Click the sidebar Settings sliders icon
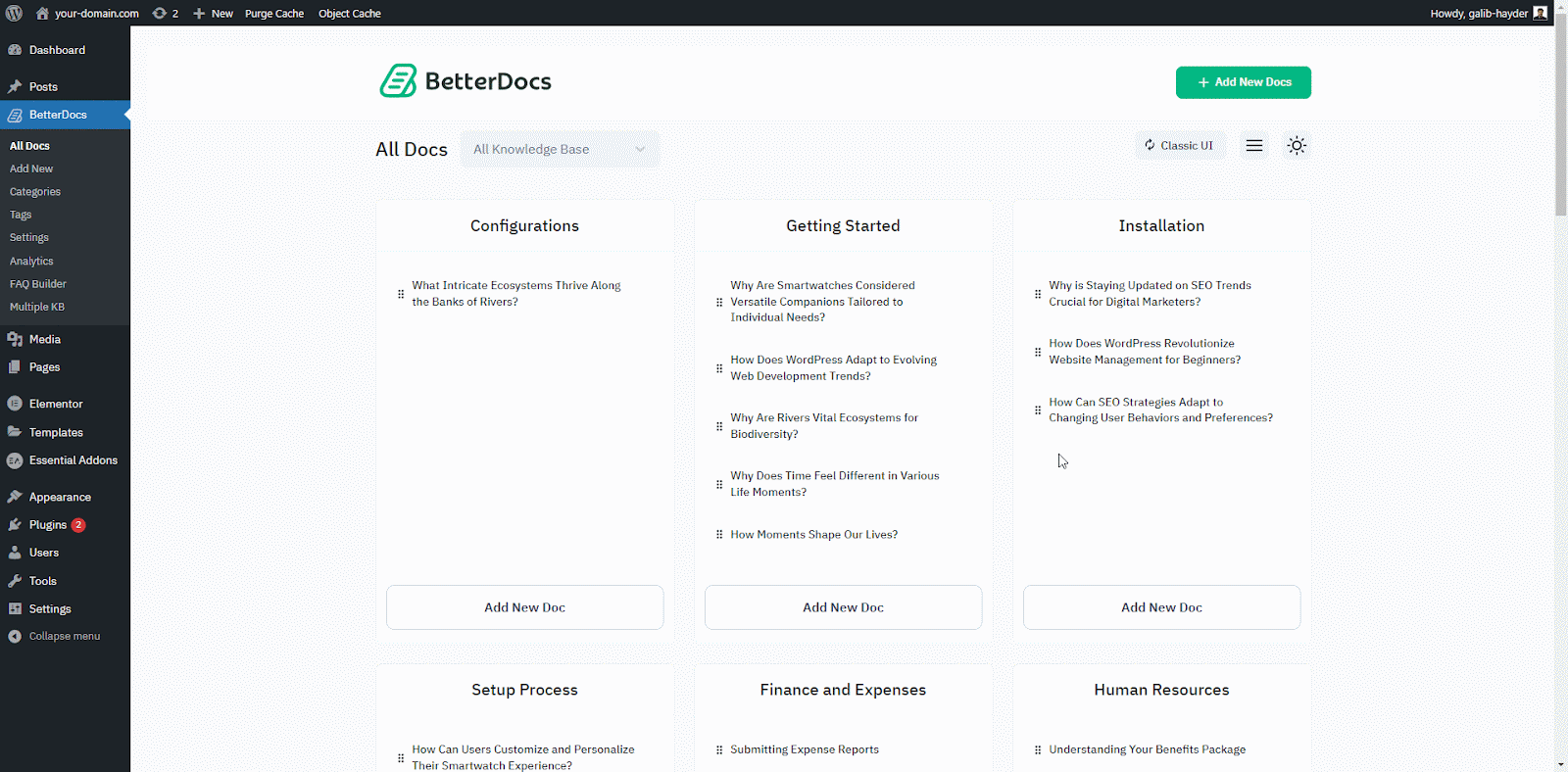 click(x=15, y=608)
